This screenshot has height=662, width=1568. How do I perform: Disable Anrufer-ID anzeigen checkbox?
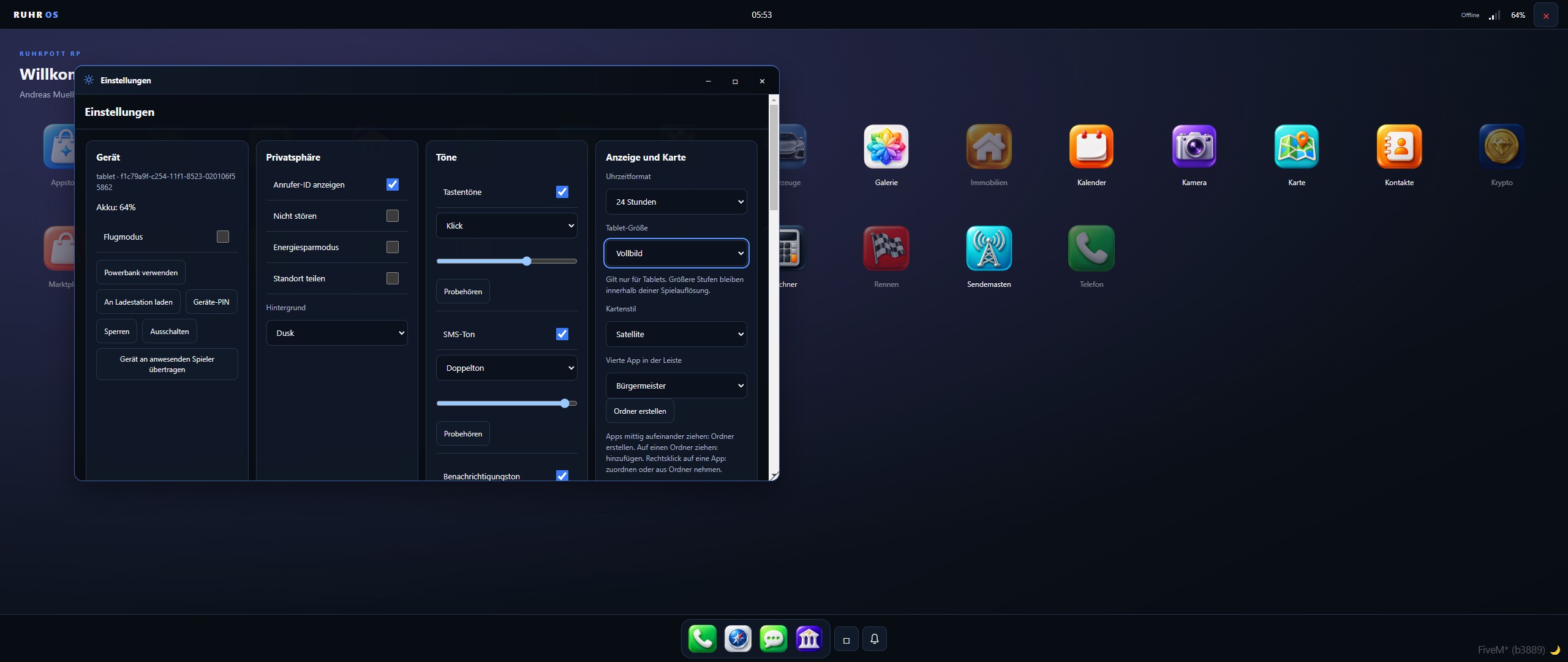pos(393,185)
